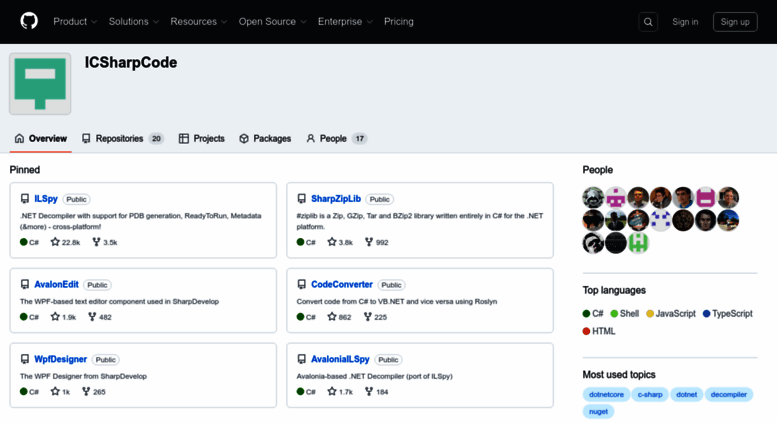Select the Overview tab
Screen dimensions: 777x423
pyautogui.click(x=41, y=138)
